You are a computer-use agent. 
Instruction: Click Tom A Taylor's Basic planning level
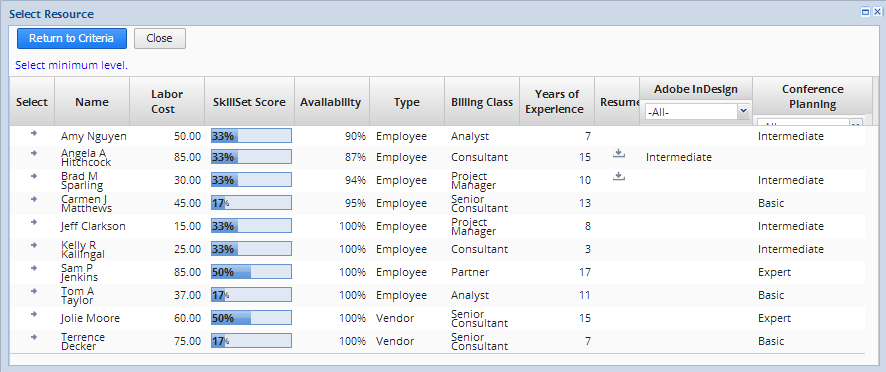[x=771, y=295]
